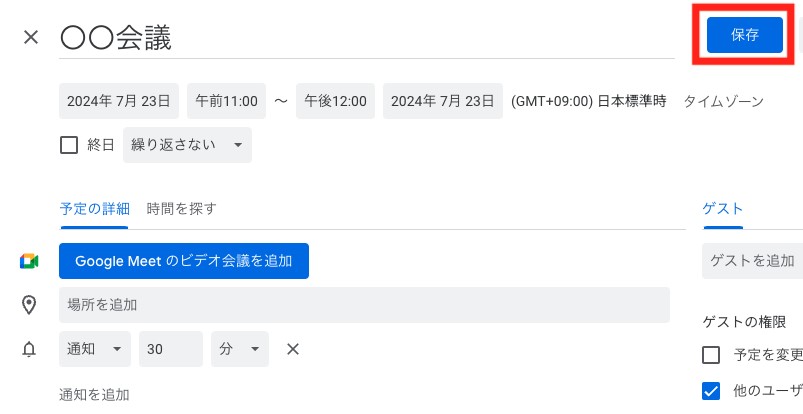
Task: Click the Google Meet camera icon
Action: (29, 261)
